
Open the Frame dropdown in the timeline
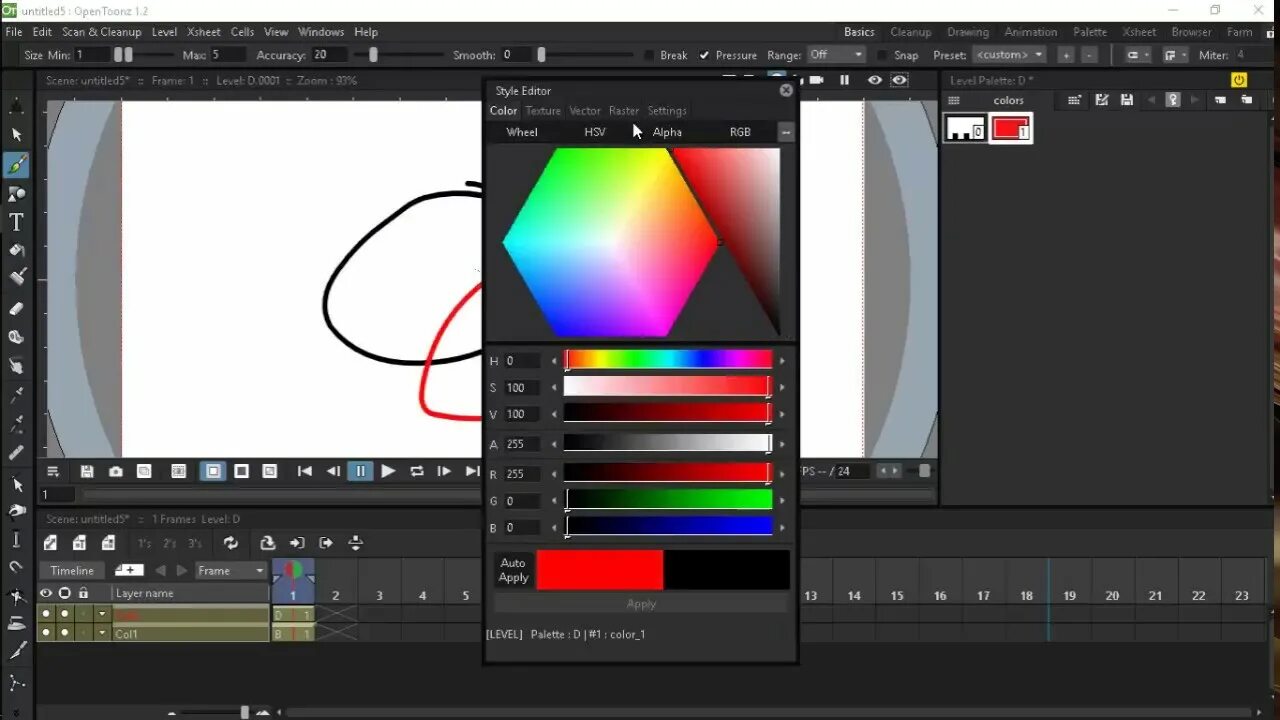tap(230, 570)
